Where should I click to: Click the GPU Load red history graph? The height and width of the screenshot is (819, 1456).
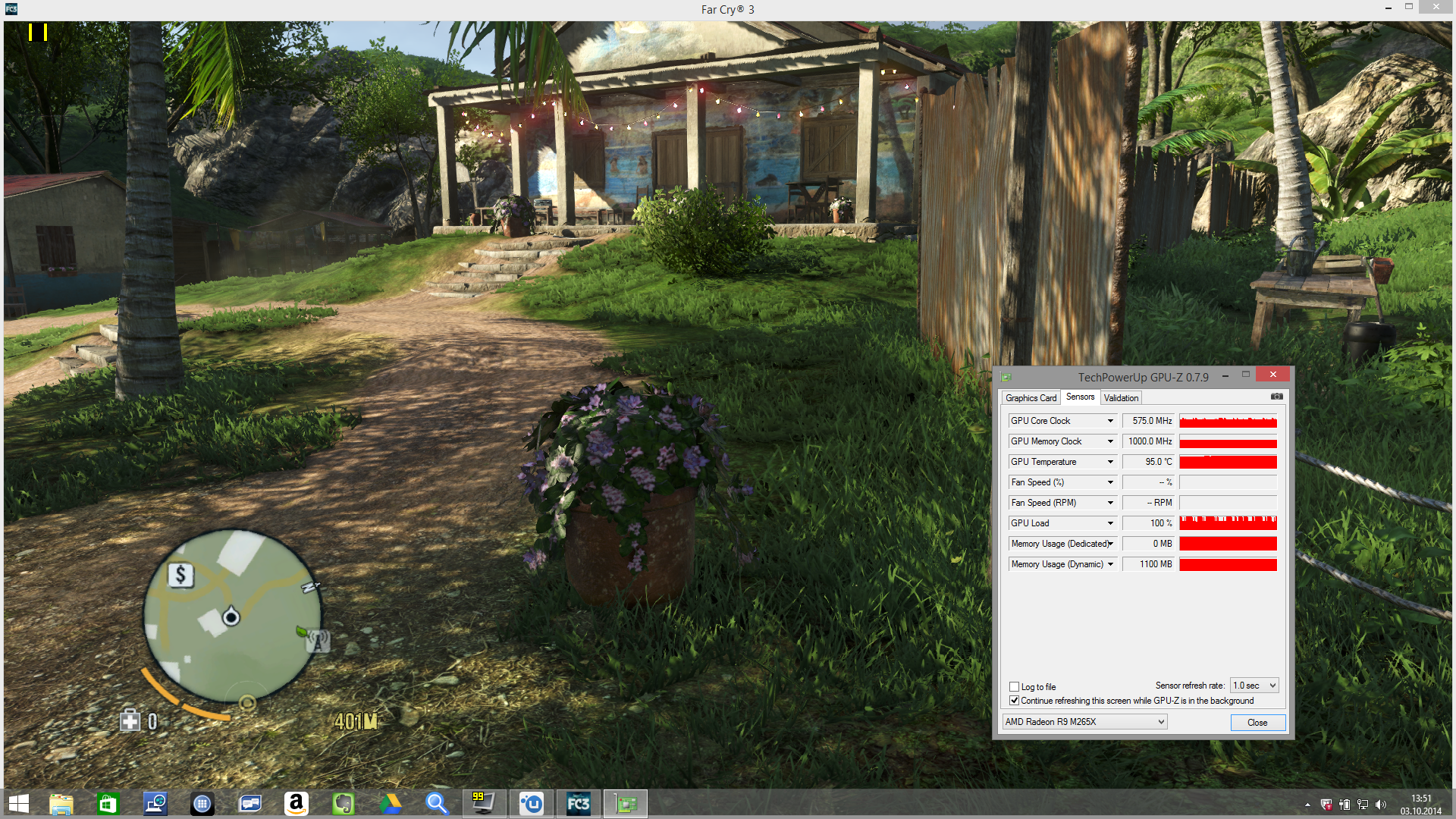tap(1228, 523)
